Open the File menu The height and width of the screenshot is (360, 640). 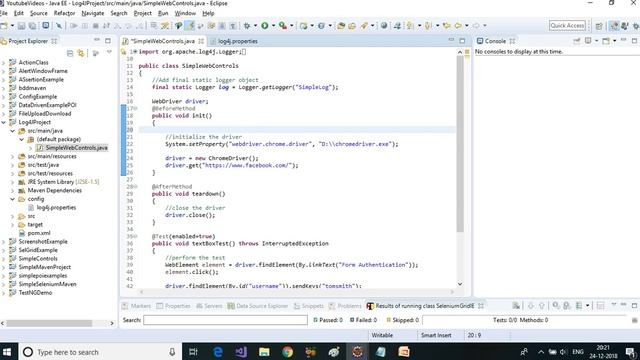click(x=4, y=13)
